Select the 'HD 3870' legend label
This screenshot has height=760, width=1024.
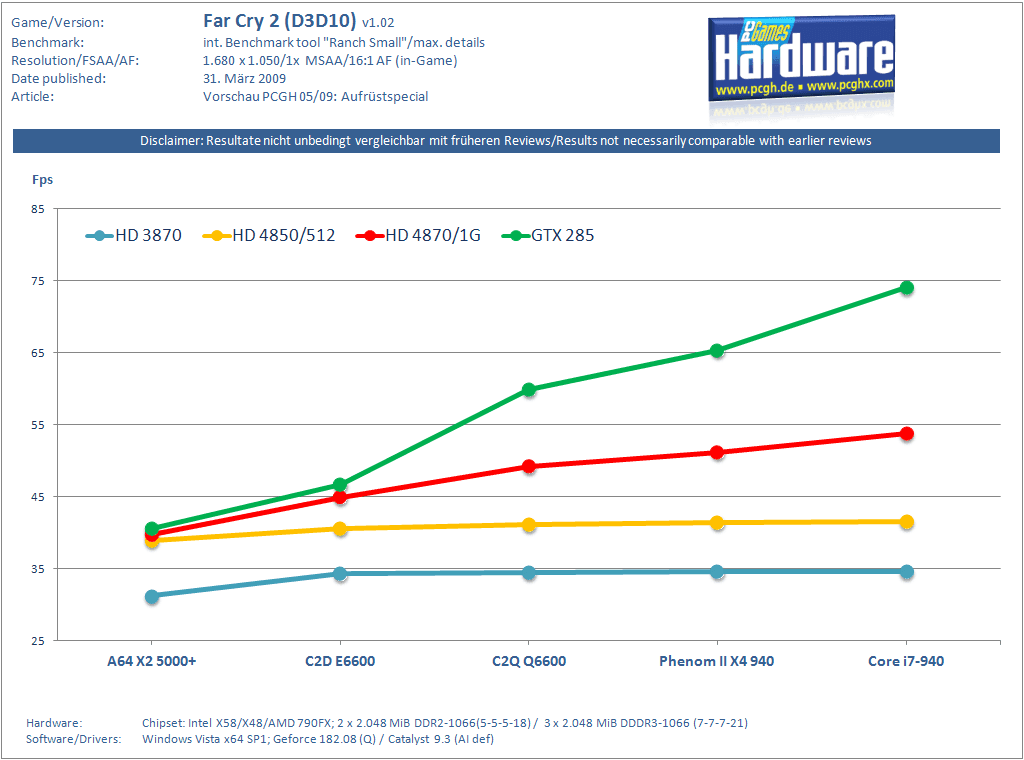148,236
